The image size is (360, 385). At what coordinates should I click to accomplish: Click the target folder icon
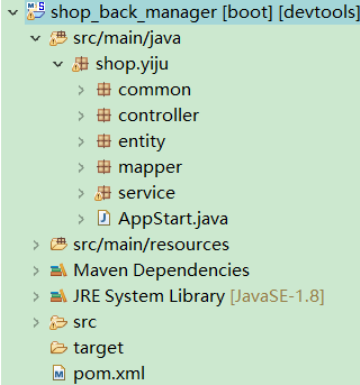coord(59,348)
